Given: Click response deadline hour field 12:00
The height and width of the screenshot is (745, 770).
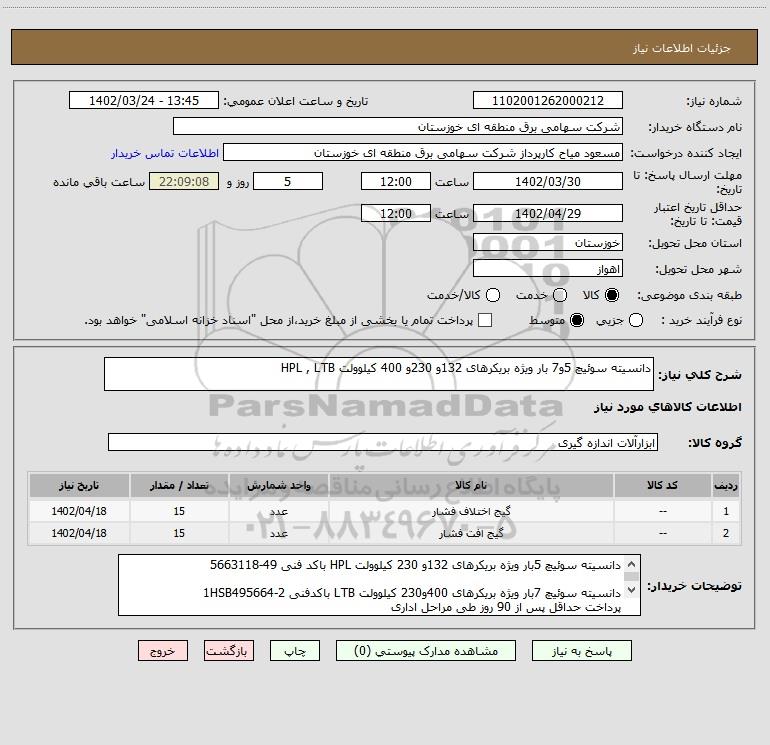Looking at the screenshot, I should (x=396, y=181).
